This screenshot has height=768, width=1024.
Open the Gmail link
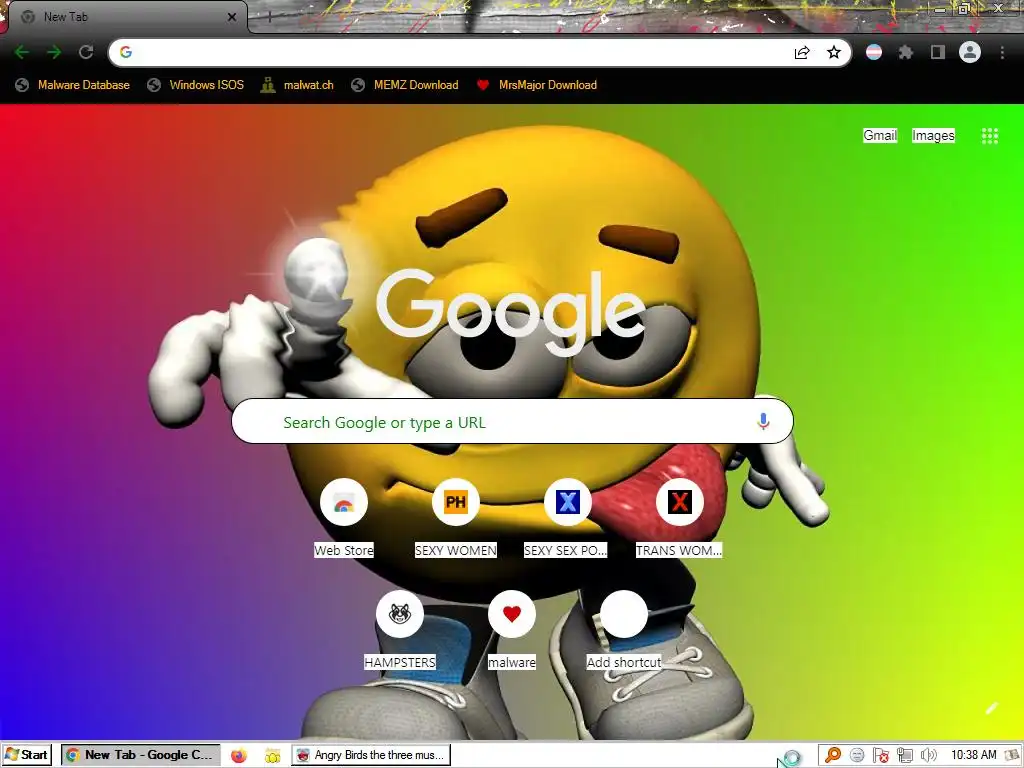pyautogui.click(x=880, y=135)
